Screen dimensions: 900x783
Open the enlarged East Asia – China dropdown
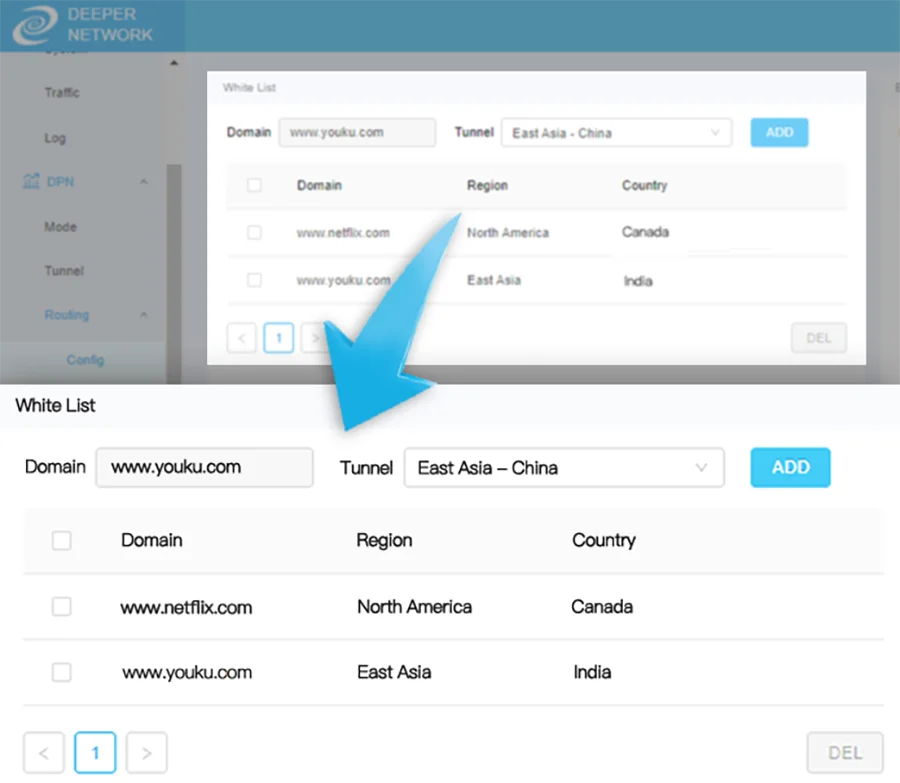pyautogui.click(x=564, y=468)
